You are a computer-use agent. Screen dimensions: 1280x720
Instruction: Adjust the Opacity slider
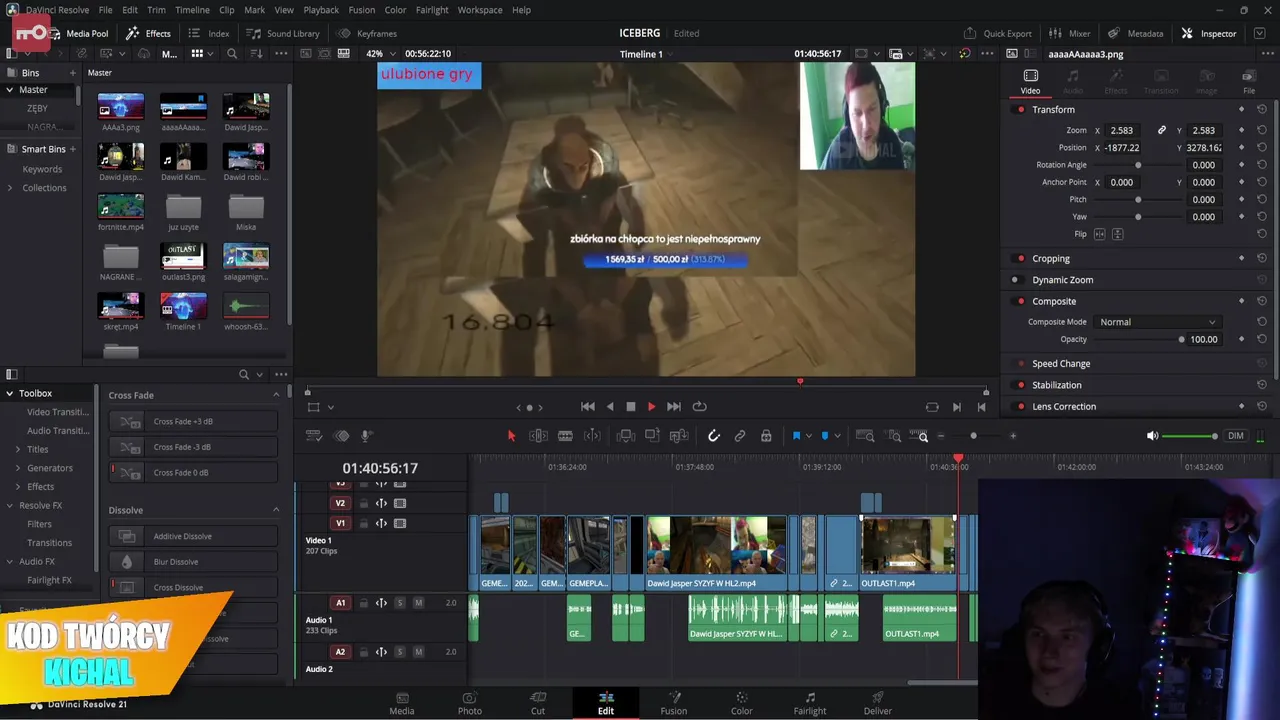pyautogui.click(x=1137, y=339)
